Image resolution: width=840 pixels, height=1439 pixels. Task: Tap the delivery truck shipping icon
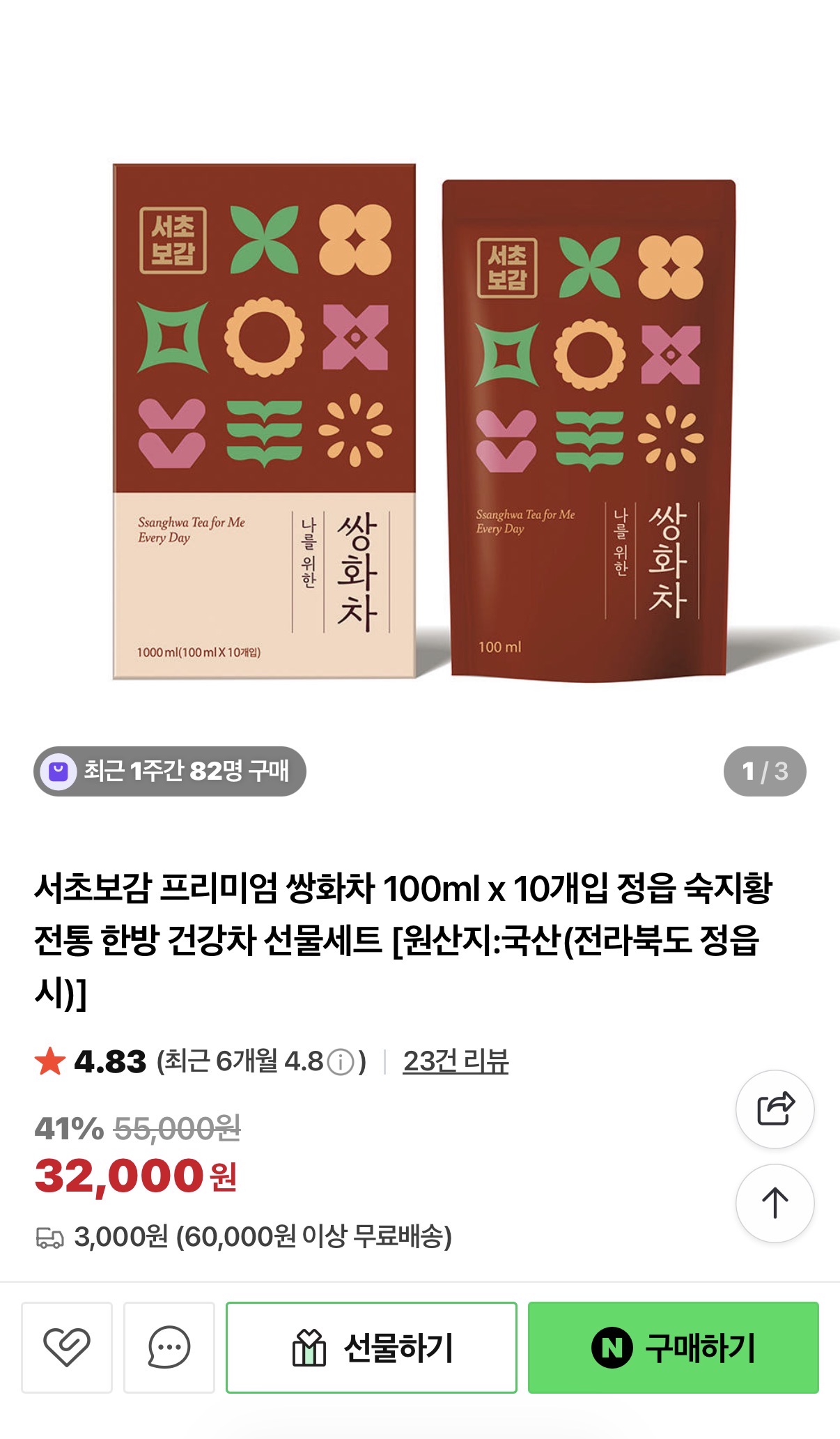tap(49, 1238)
